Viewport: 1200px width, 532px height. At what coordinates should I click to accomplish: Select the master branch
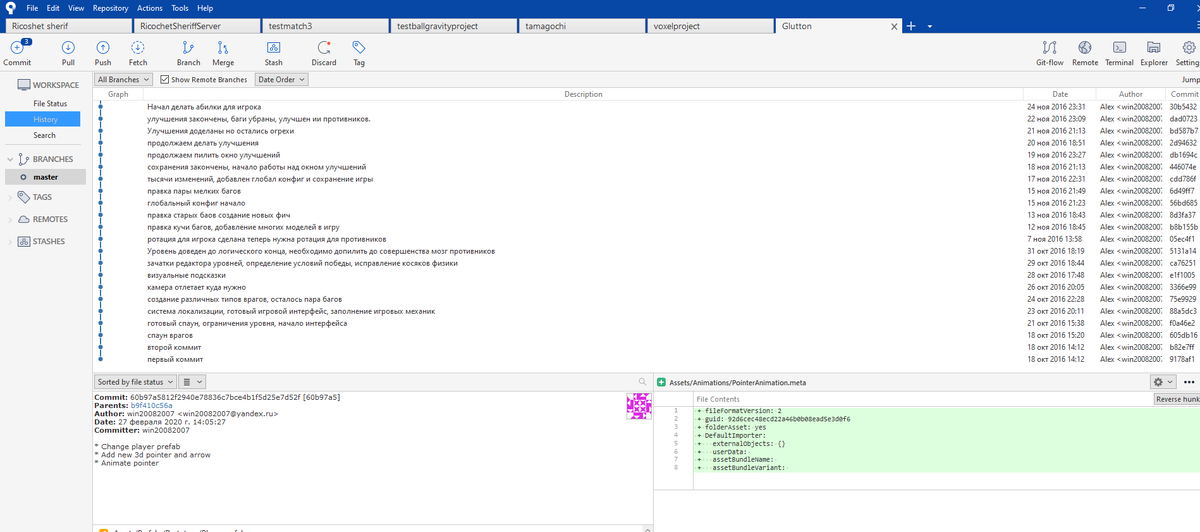click(x=45, y=177)
